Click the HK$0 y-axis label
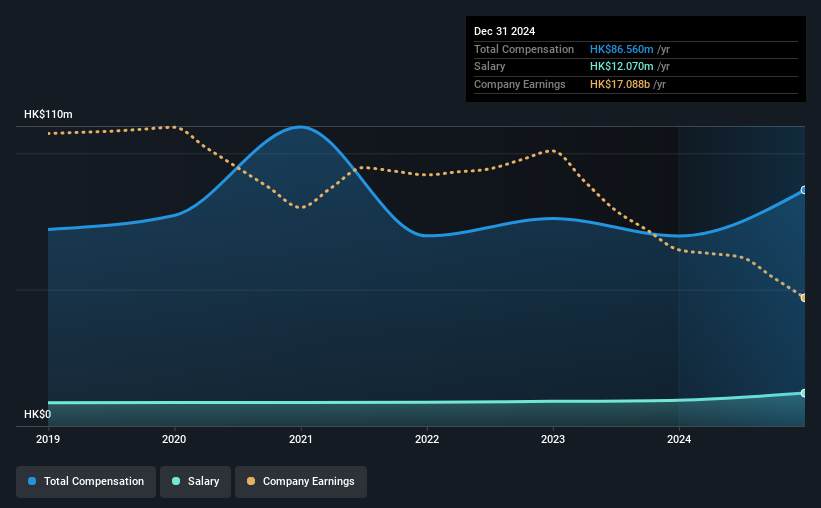821x508 pixels. 38,414
